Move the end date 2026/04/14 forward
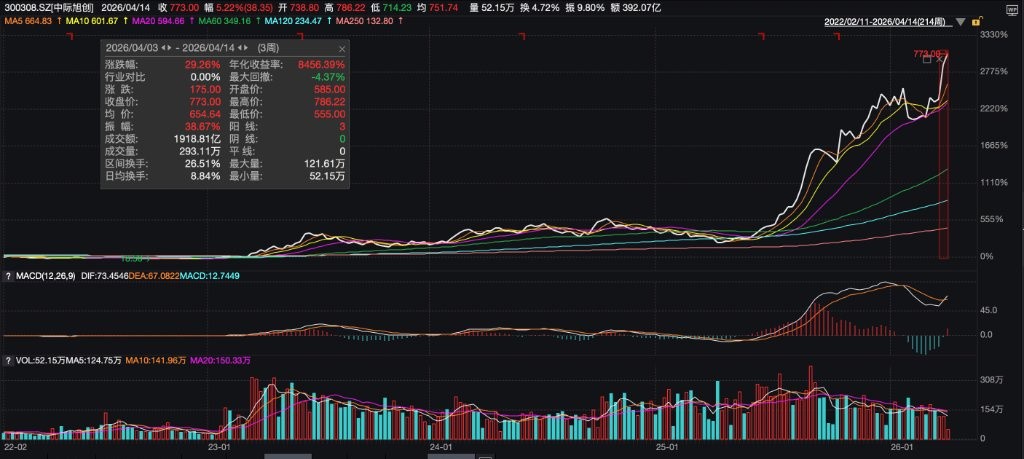This screenshot has height=459, width=1024. coord(246,48)
